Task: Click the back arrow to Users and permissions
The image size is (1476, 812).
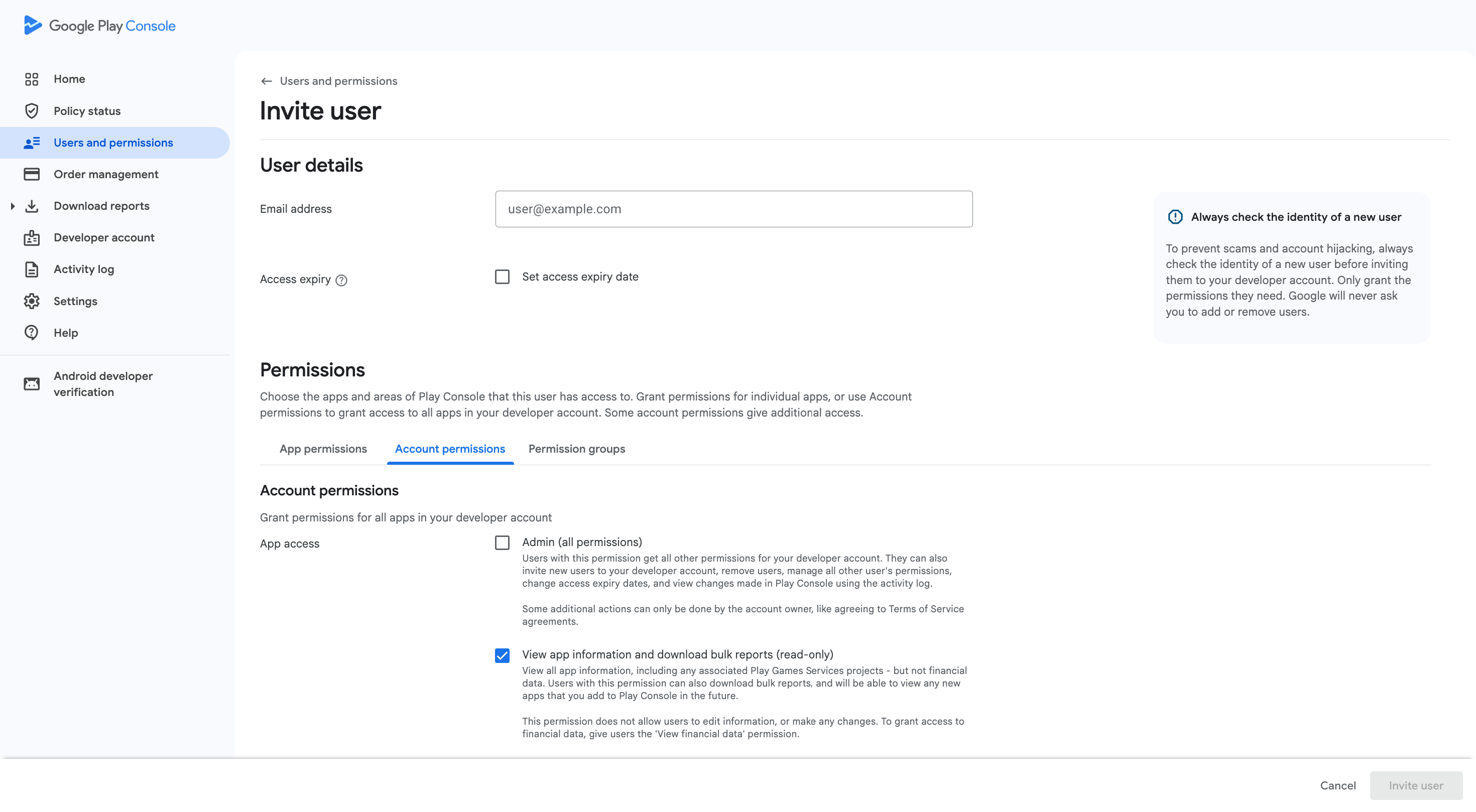Action: 267,81
